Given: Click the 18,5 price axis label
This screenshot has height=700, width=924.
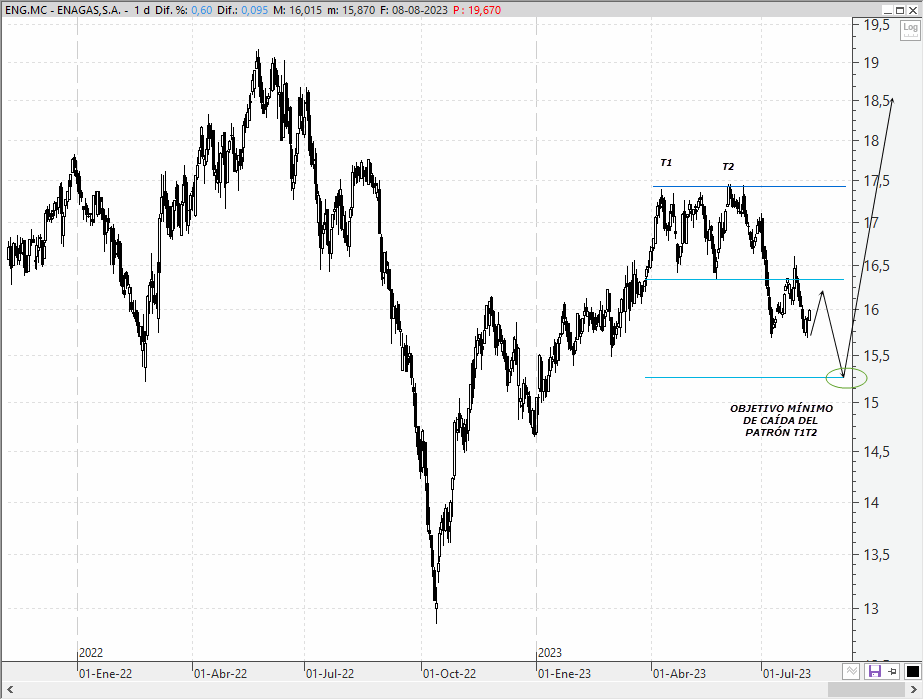Looking at the screenshot, I should click(876, 101).
